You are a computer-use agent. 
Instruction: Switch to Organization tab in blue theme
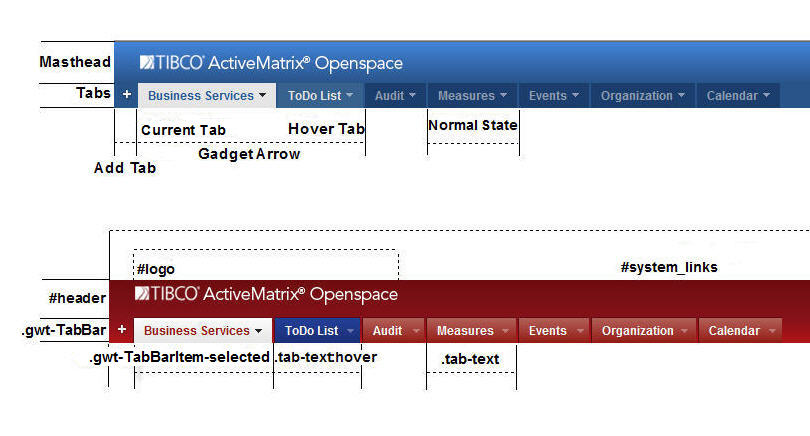click(x=643, y=96)
